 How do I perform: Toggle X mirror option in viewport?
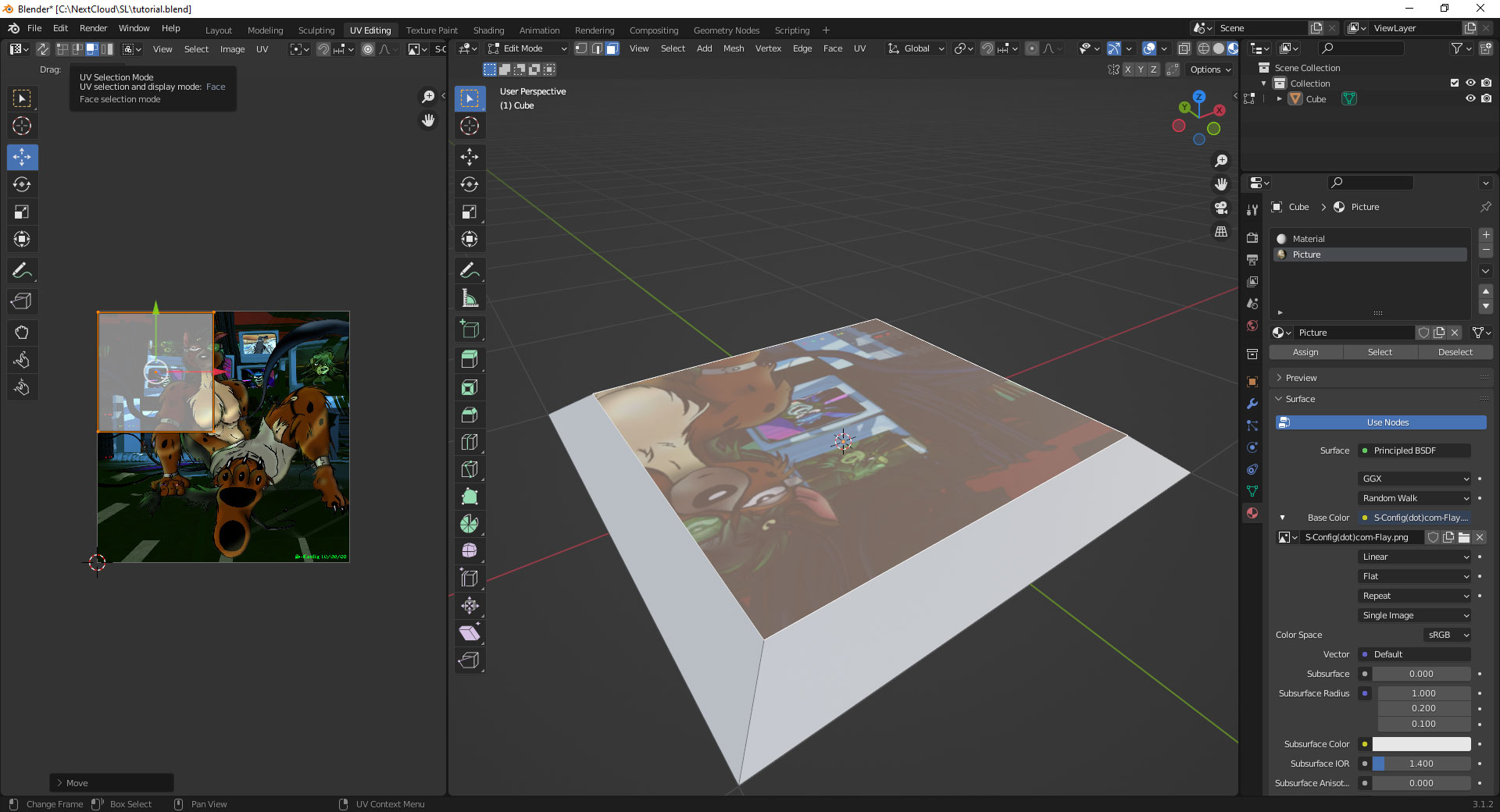coord(1127,69)
